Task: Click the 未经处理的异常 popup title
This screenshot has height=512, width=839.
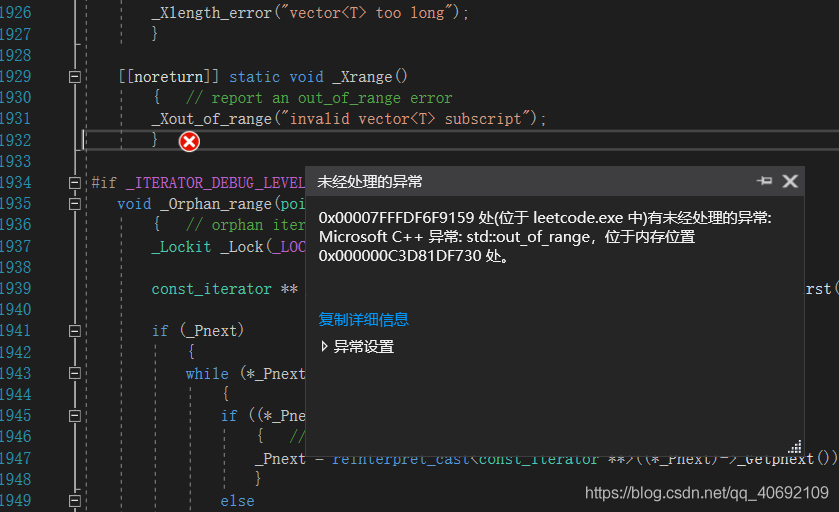Action: point(370,182)
